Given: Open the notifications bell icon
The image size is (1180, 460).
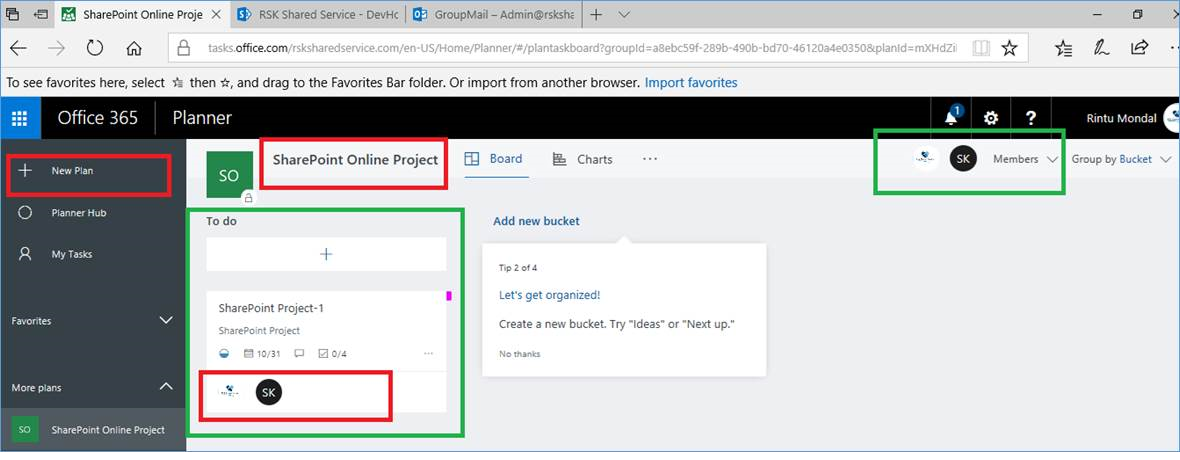Looking at the screenshot, I should pos(951,117).
